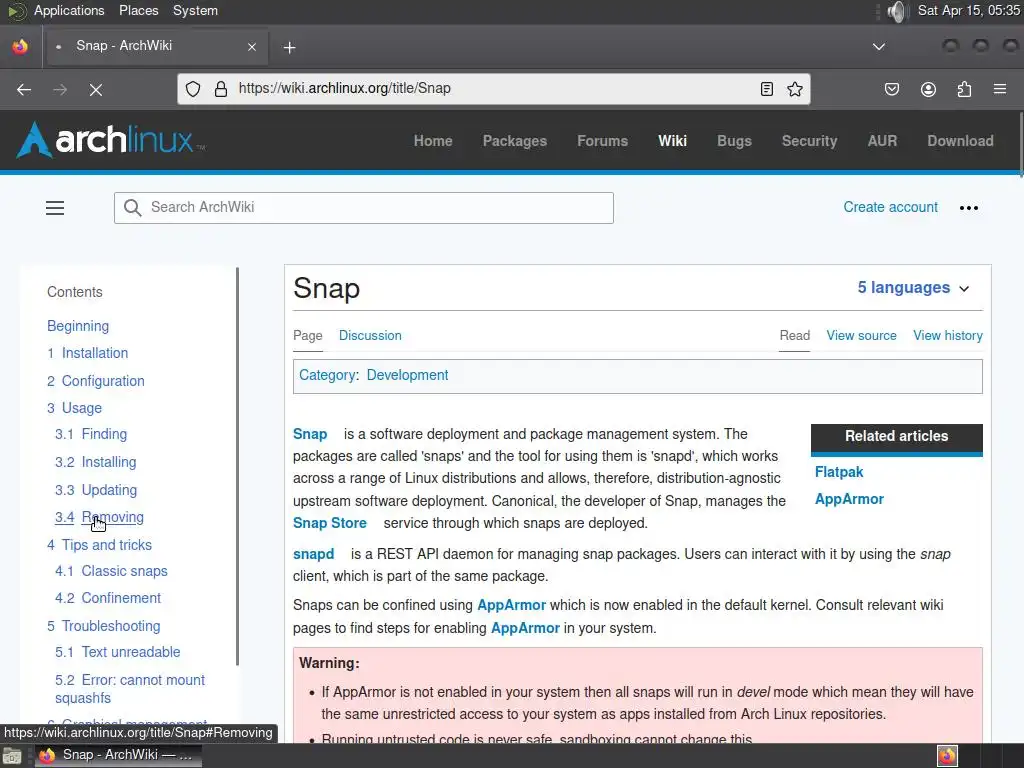Open the Home navigation link

pyautogui.click(x=433, y=141)
